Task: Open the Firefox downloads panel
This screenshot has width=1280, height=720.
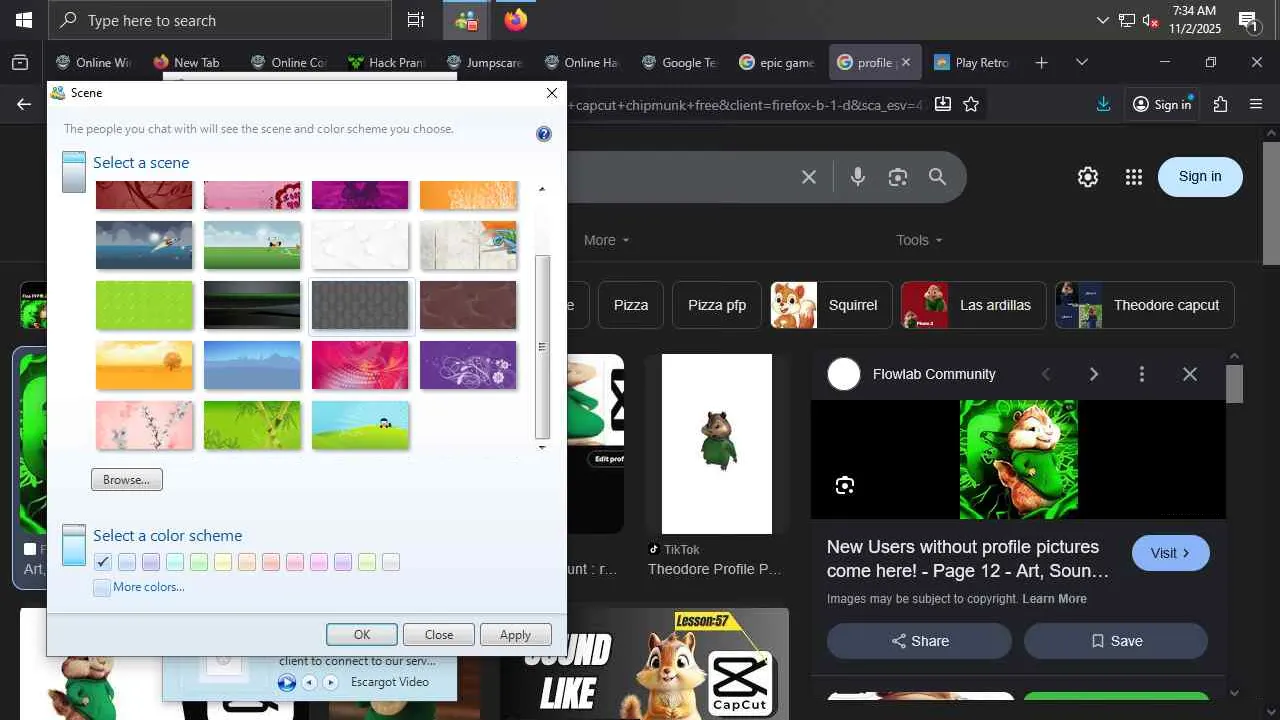Action: [1104, 104]
